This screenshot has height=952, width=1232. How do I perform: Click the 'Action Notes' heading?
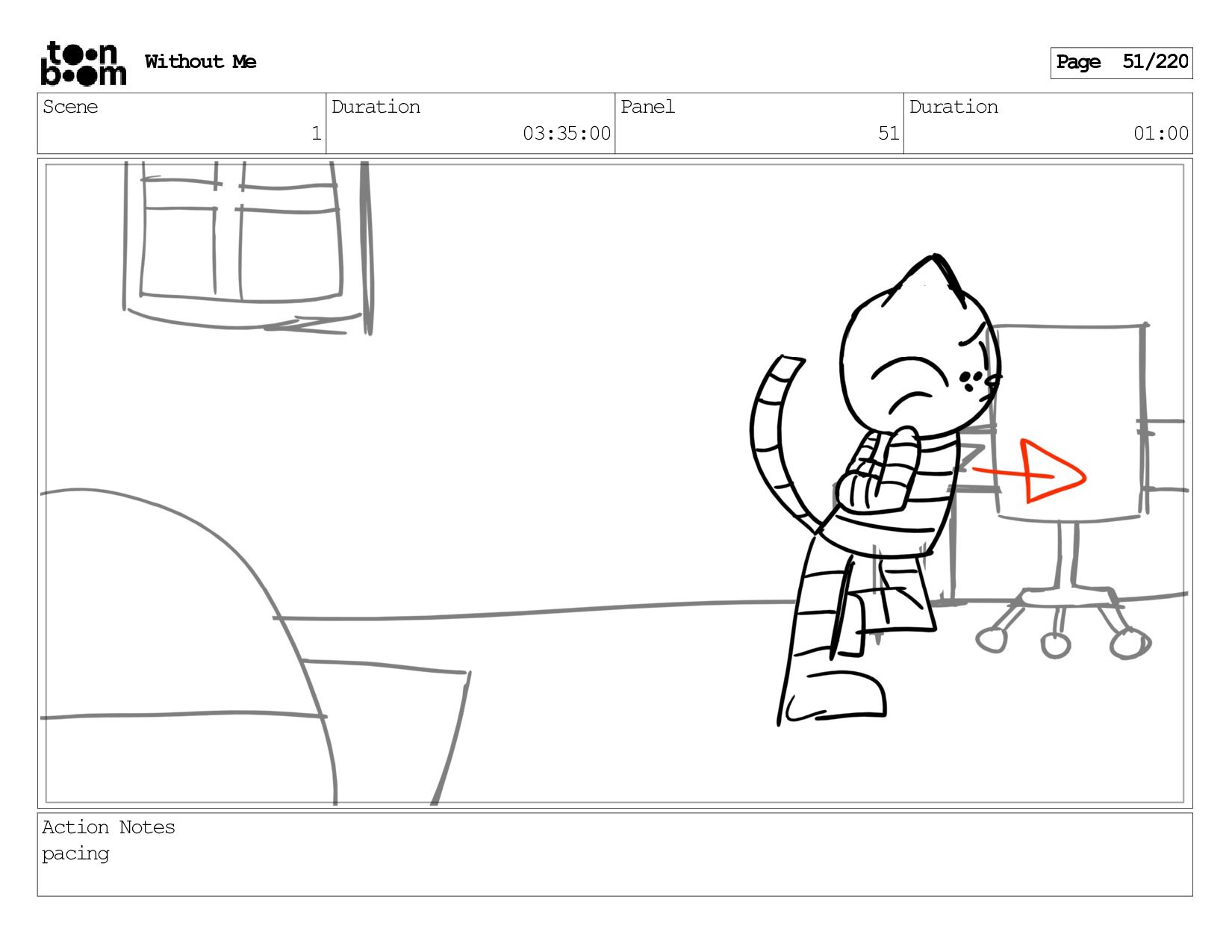pyautogui.click(x=108, y=827)
